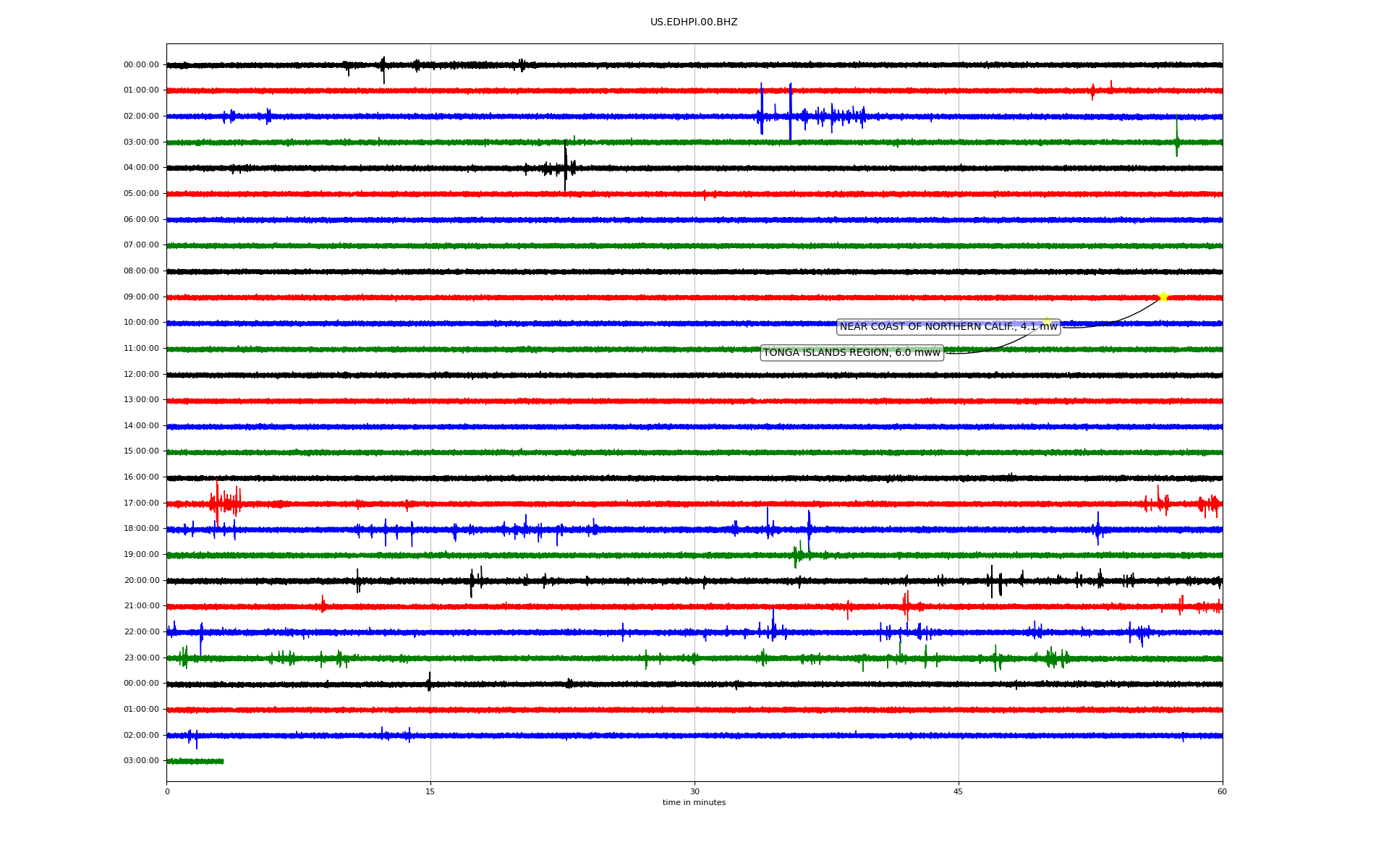Image resolution: width=1389 pixels, height=868 pixels.
Task: Click the 20:00:00 time label
Action: pyautogui.click(x=141, y=581)
